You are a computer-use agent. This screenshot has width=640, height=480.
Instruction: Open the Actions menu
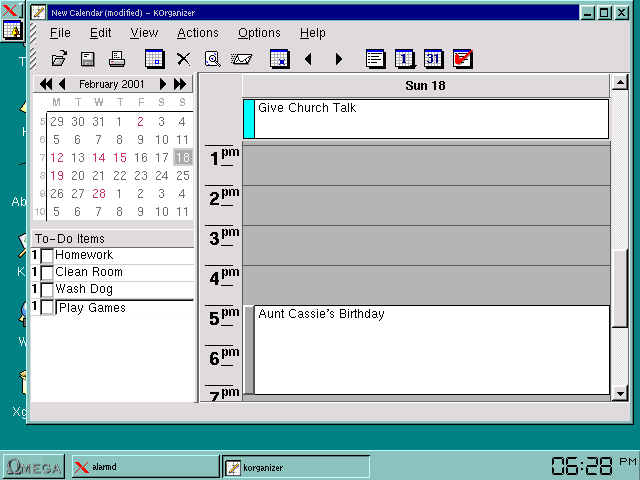[x=198, y=33]
